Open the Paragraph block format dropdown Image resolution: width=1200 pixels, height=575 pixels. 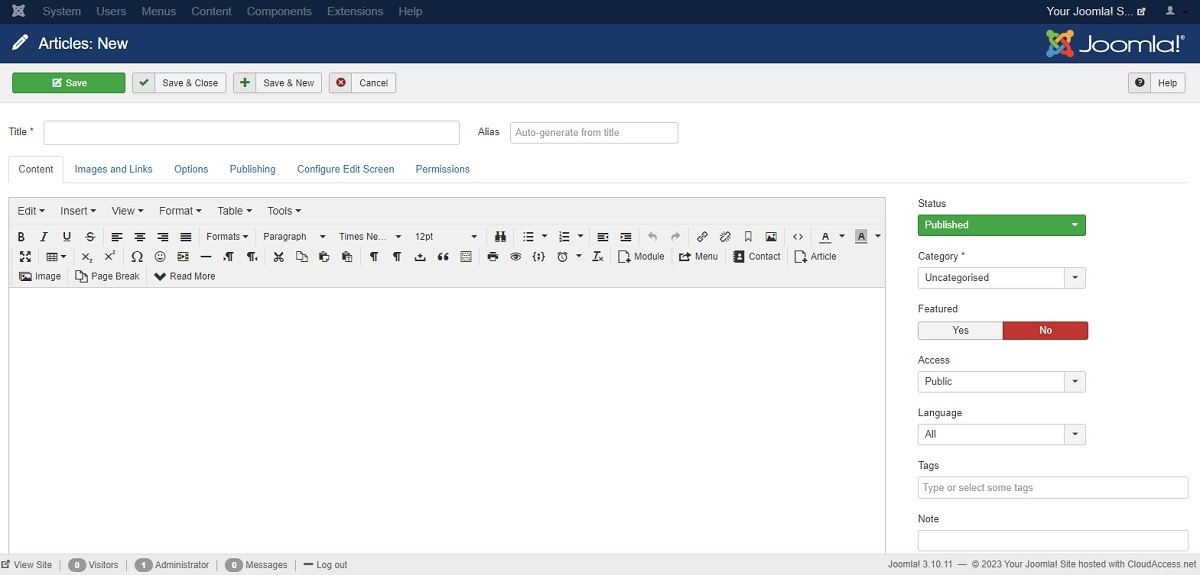point(294,237)
